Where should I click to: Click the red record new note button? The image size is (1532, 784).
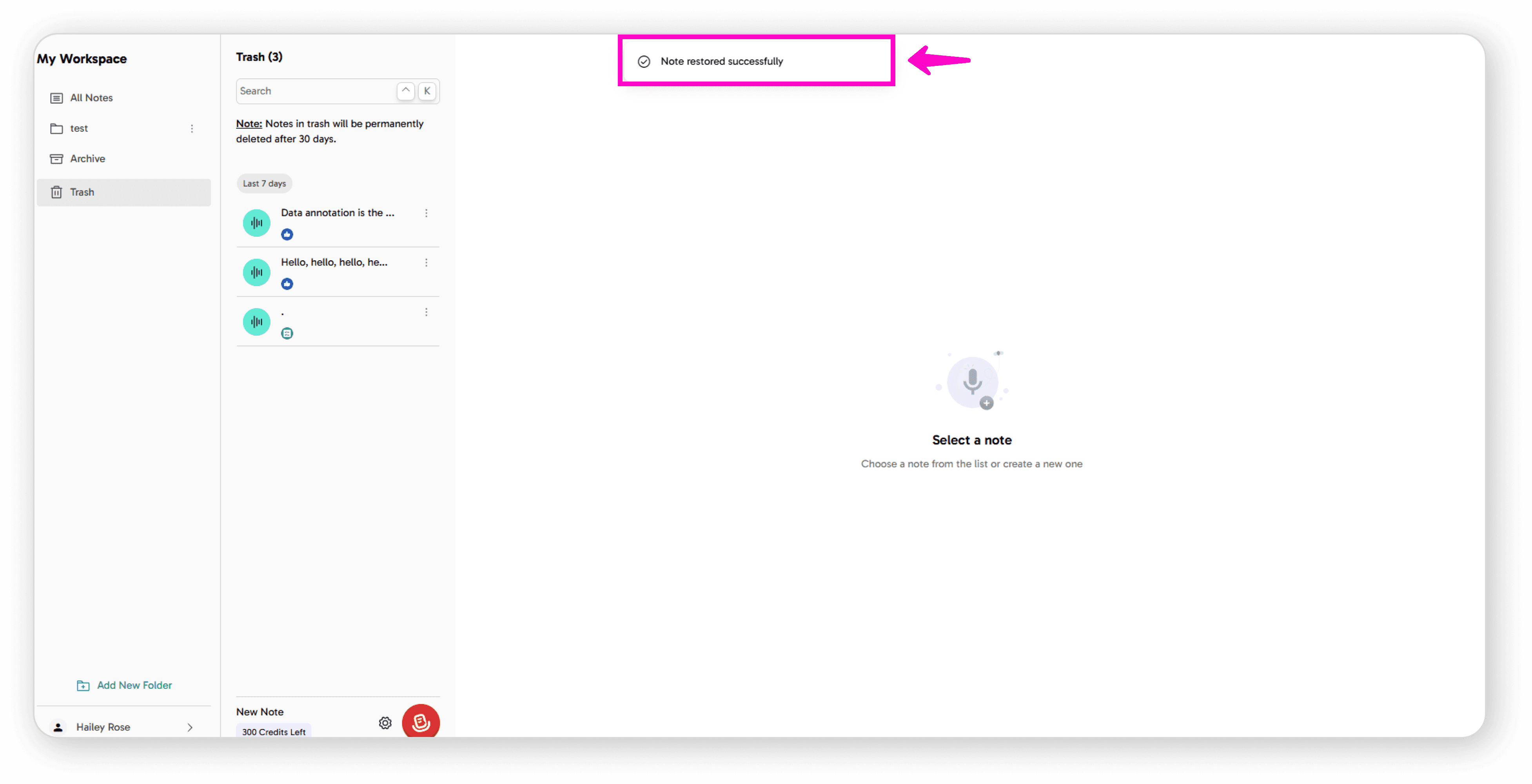421,722
